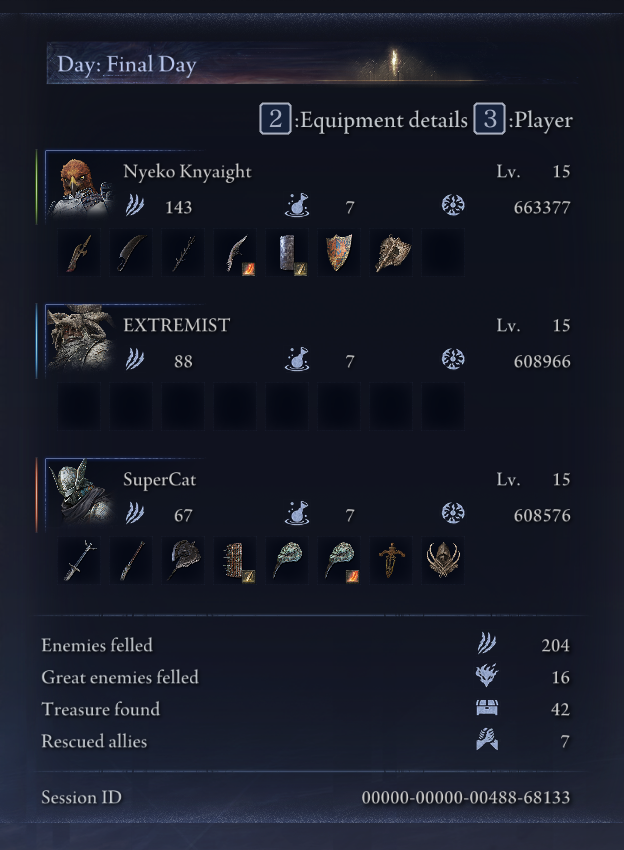The height and width of the screenshot is (850, 624).
Task: Click Nyeko Knyaight's tower shield item icon
Action: [x=287, y=253]
